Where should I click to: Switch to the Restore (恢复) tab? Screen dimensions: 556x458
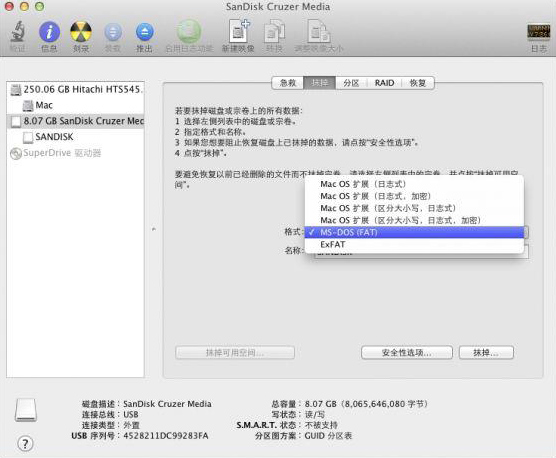[x=418, y=83]
